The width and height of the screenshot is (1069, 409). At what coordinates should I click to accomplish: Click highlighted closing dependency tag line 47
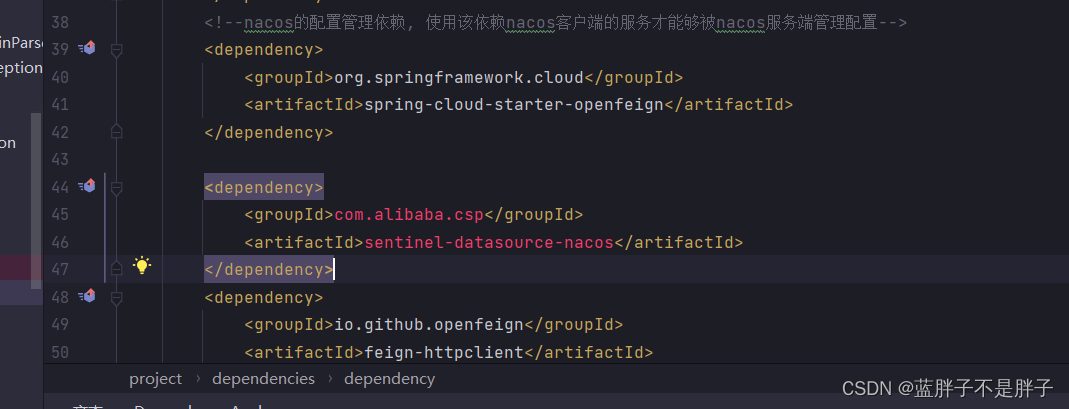pyautogui.click(x=269, y=269)
